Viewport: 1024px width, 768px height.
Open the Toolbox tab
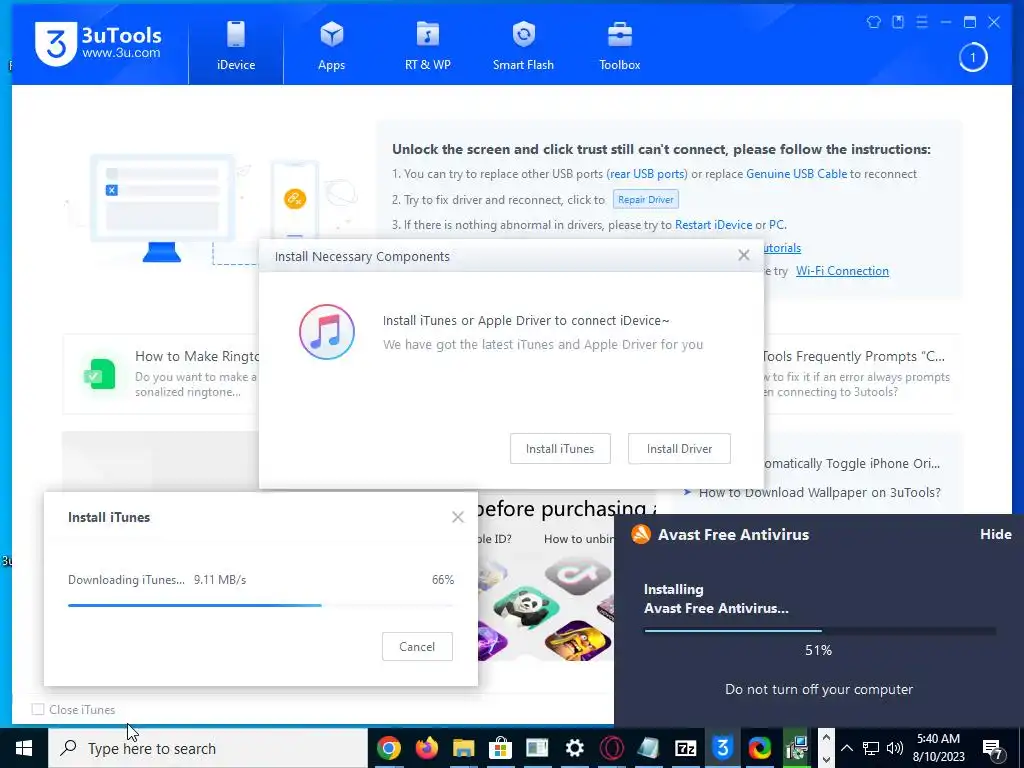(x=619, y=46)
